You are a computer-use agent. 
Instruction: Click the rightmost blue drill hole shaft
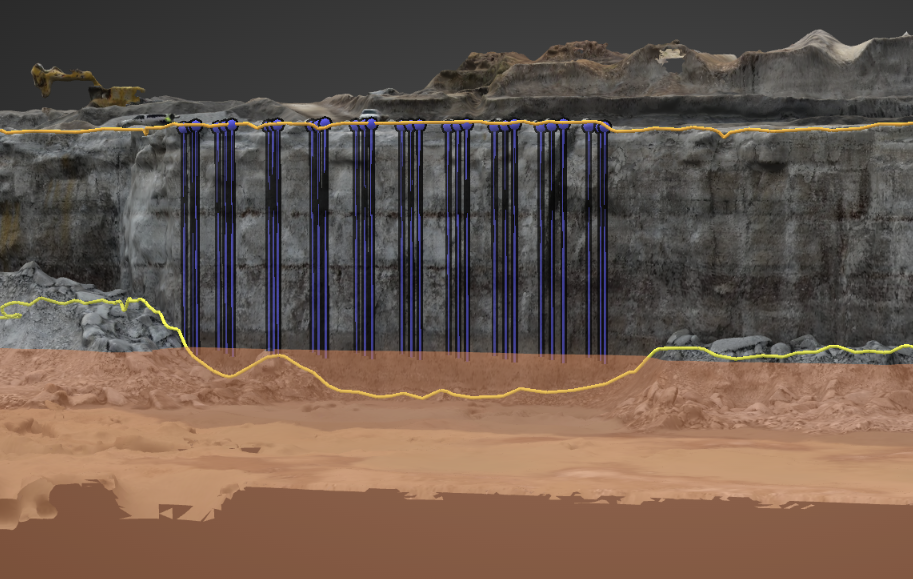(603, 240)
